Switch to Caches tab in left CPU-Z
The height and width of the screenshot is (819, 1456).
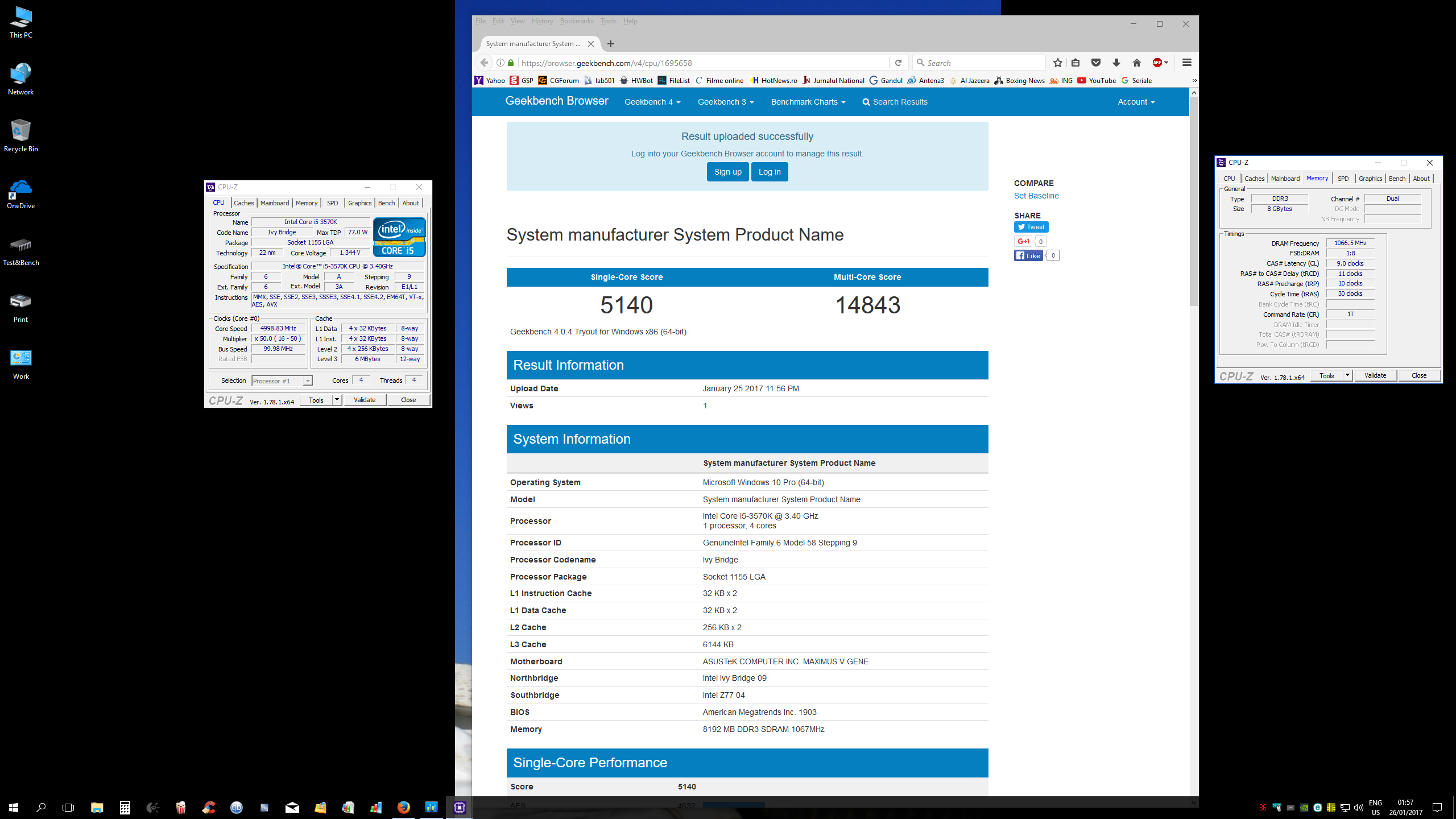coord(243,203)
